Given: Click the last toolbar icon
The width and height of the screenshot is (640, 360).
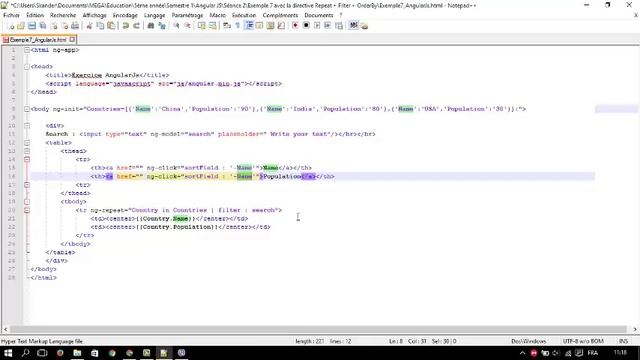Looking at the screenshot, I should point(364,26).
